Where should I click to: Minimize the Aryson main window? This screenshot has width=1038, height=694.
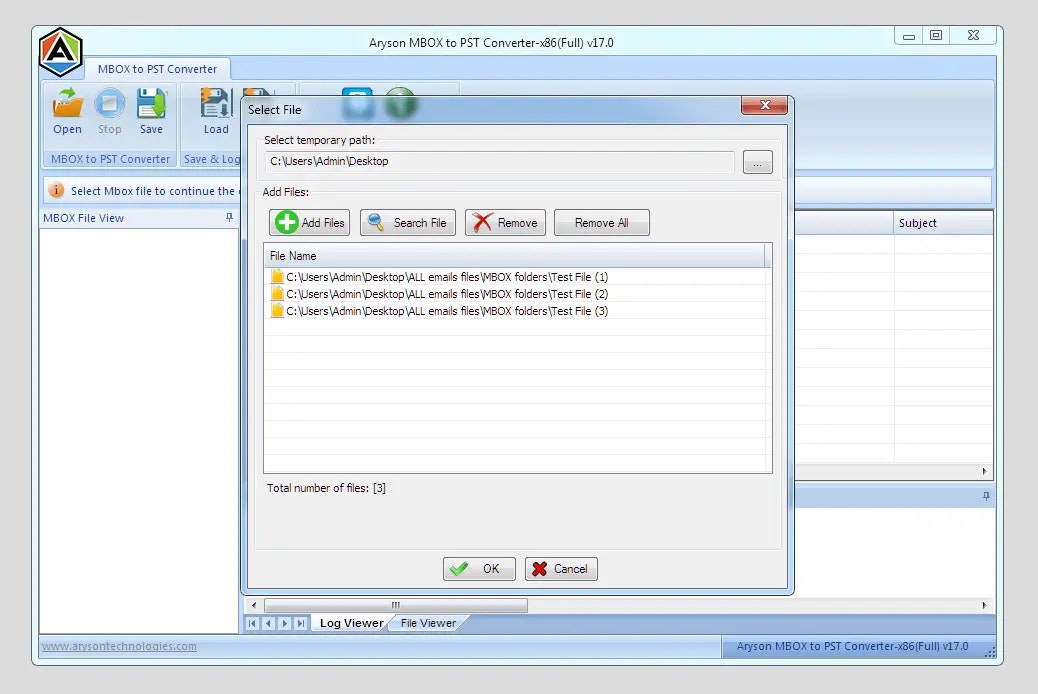coord(908,36)
